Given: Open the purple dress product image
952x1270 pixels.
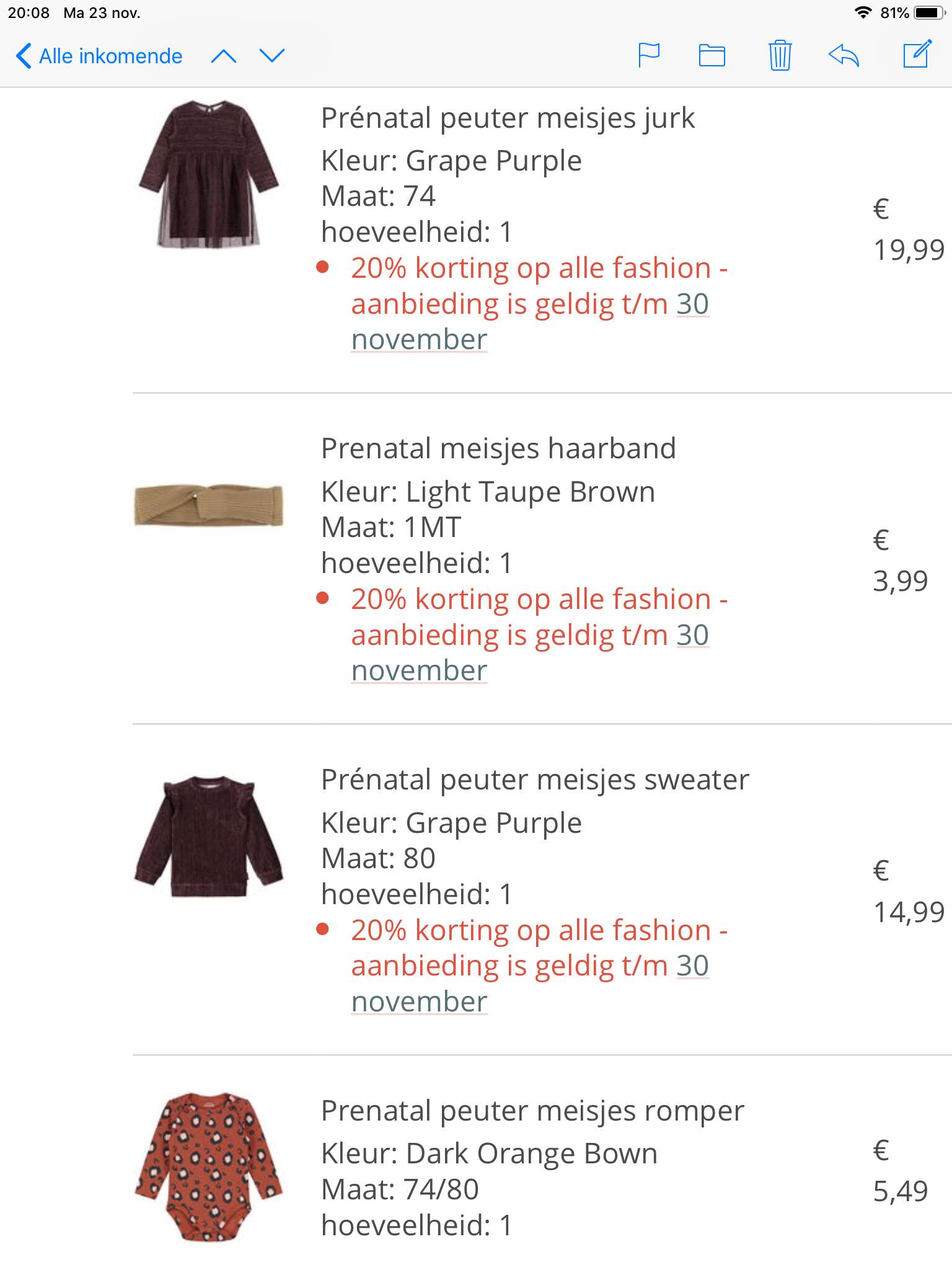Looking at the screenshot, I should pyautogui.click(x=209, y=174).
